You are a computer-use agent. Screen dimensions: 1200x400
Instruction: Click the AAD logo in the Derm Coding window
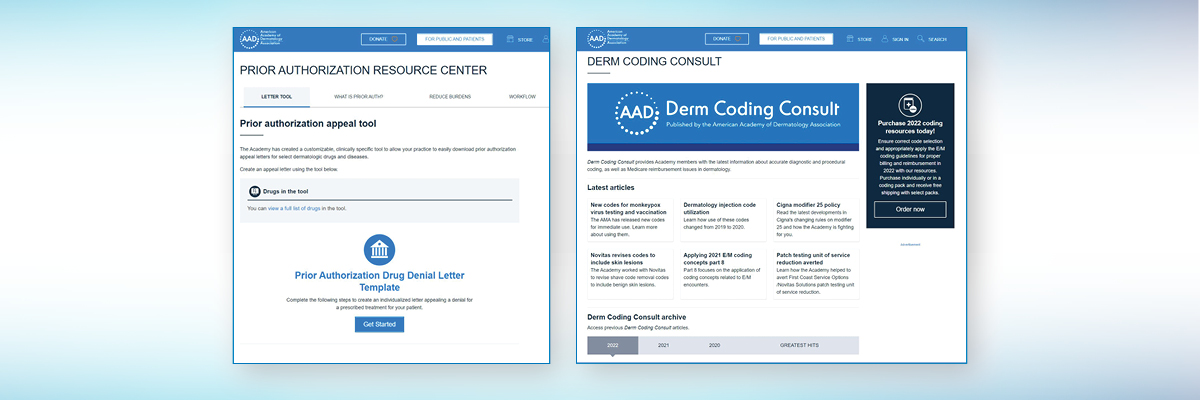tap(610, 39)
